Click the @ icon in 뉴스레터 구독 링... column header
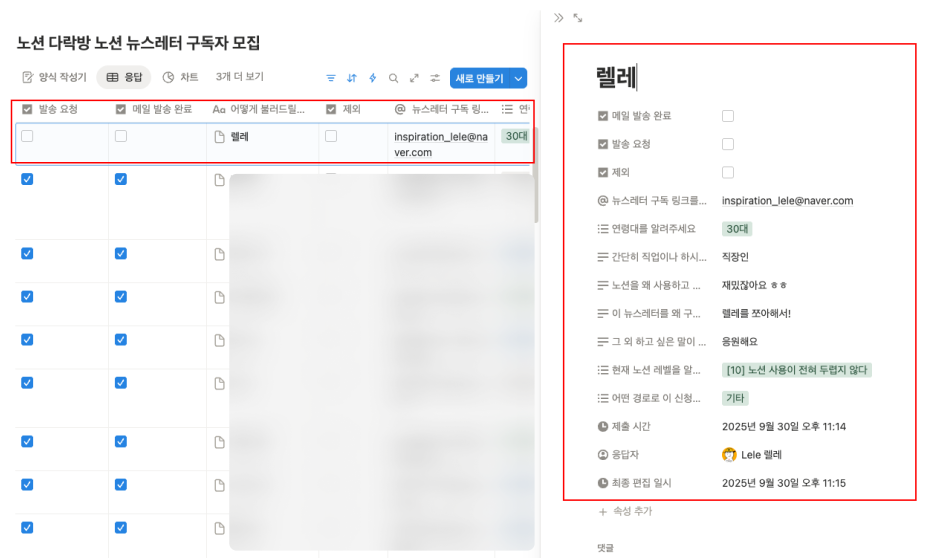Image resolution: width=934 pixels, height=558 pixels. point(400,110)
